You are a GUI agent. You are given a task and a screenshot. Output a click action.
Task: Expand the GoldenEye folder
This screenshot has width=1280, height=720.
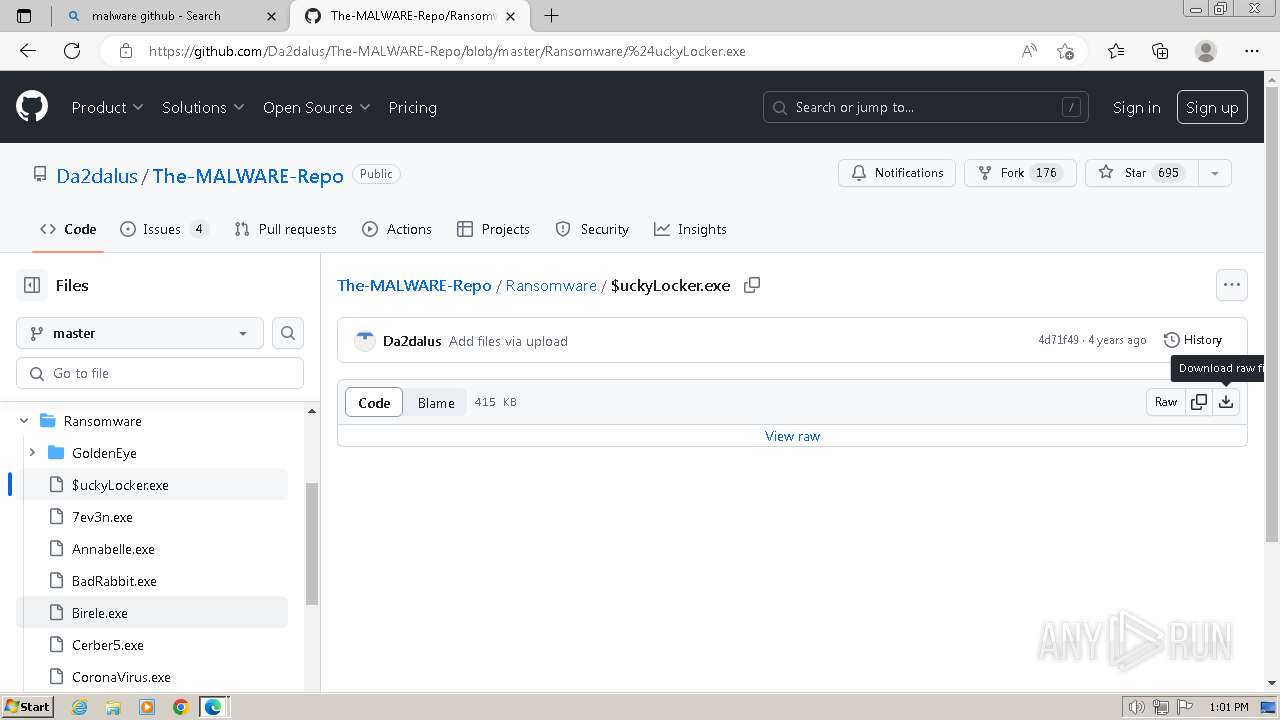tap(32, 453)
